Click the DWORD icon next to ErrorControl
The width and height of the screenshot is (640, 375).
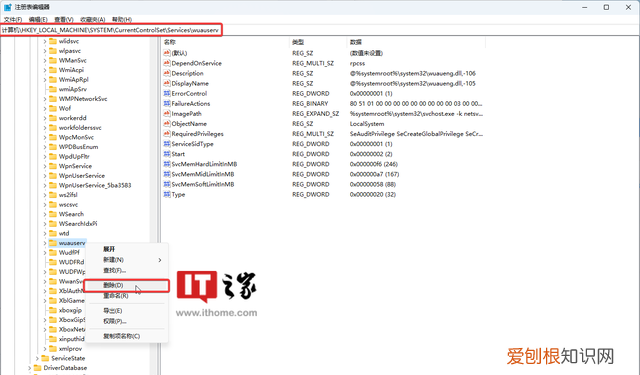pos(167,93)
